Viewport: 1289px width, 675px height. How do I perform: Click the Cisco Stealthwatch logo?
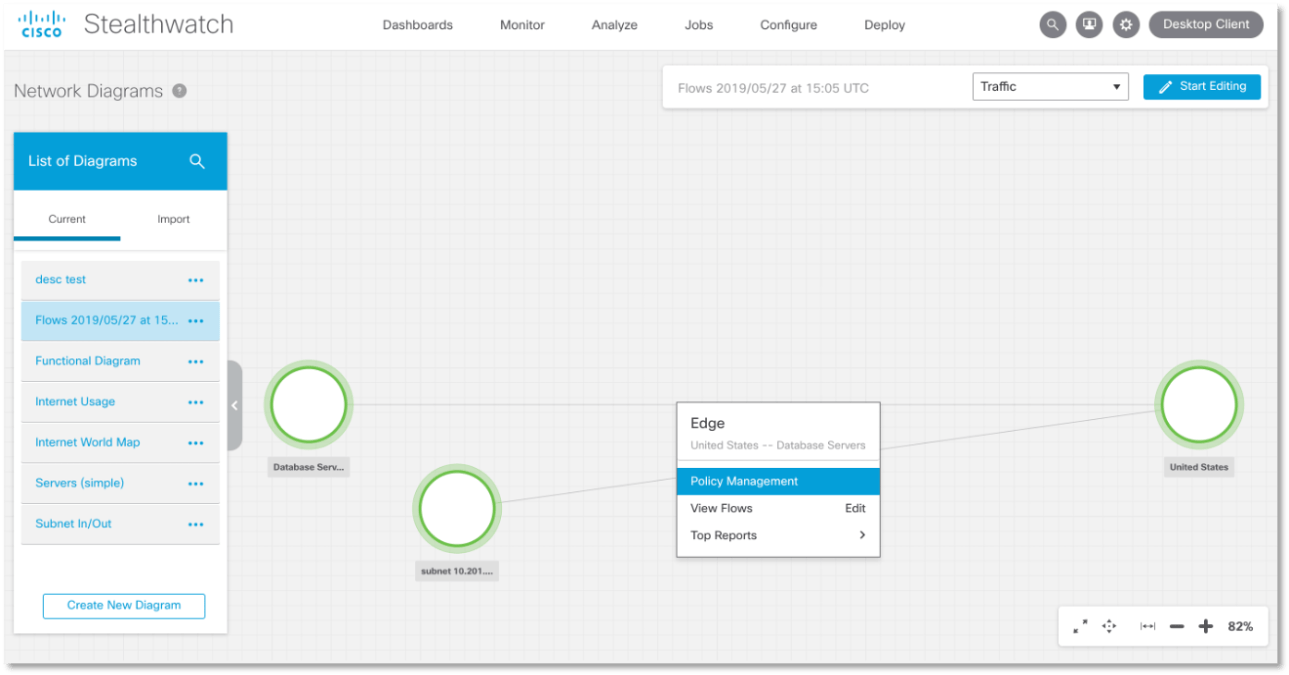pyautogui.click(x=126, y=25)
